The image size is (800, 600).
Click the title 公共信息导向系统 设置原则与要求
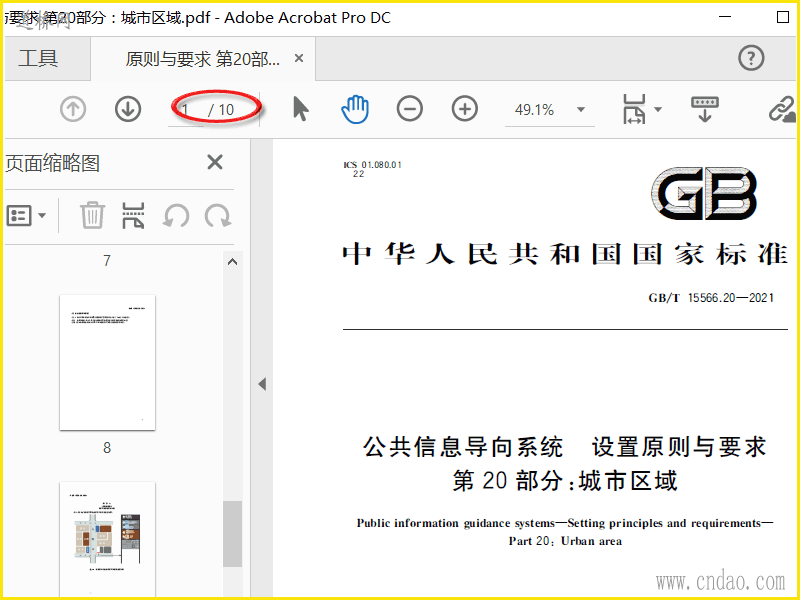click(565, 446)
